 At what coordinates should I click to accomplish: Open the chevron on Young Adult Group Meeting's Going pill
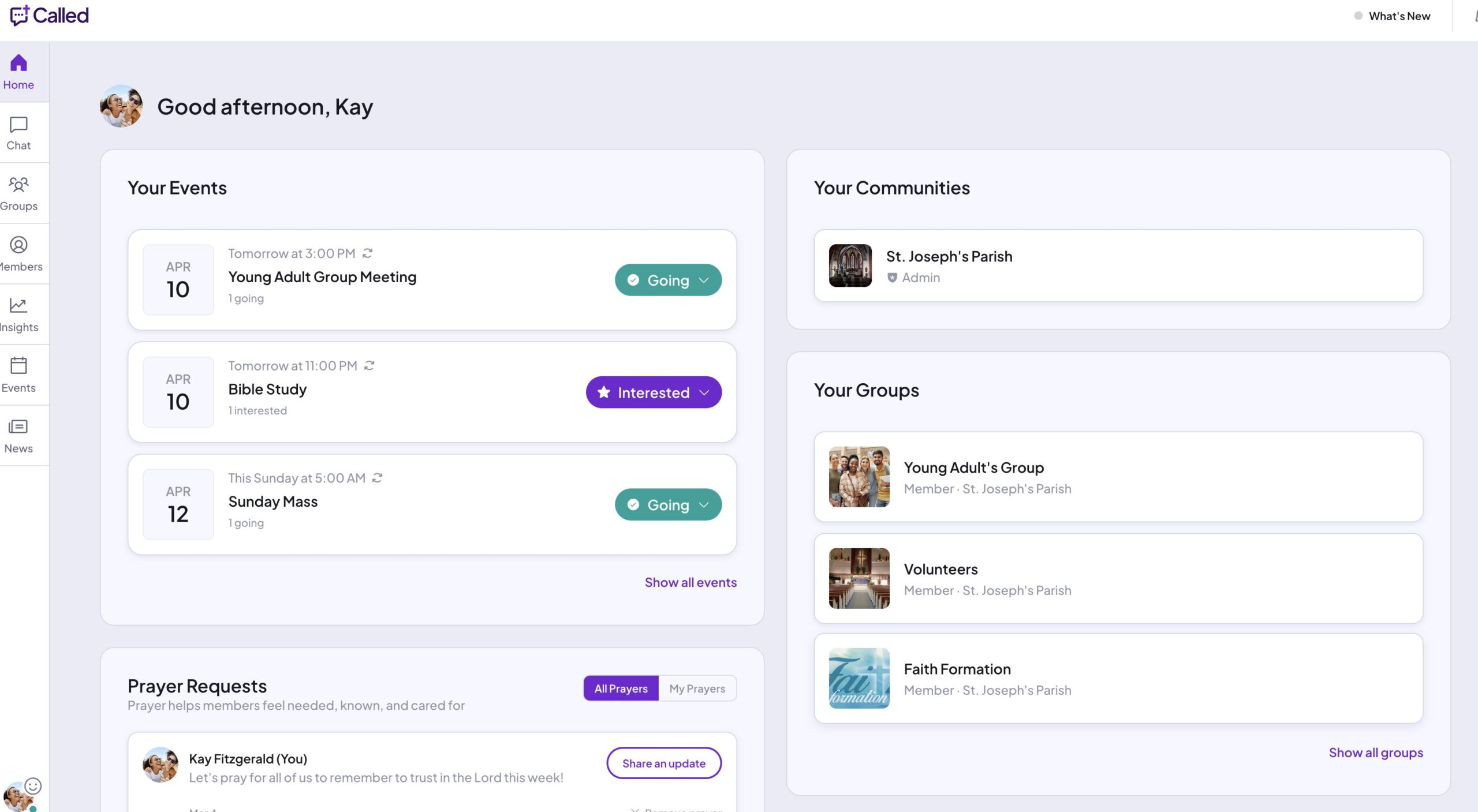pyautogui.click(x=704, y=280)
